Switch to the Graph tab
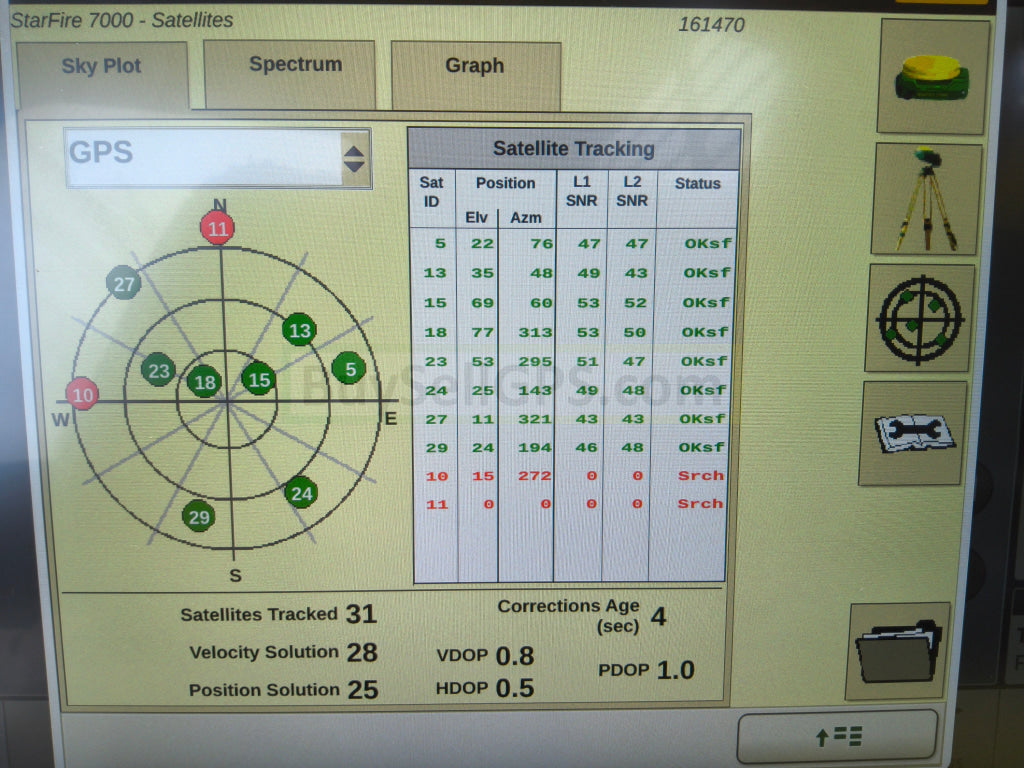The image size is (1024, 768). [x=475, y=74]
